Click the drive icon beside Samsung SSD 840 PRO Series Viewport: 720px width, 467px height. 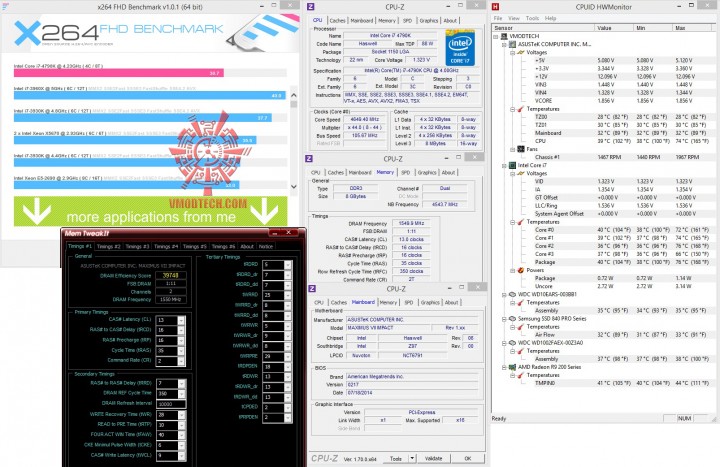coord(512,319)
